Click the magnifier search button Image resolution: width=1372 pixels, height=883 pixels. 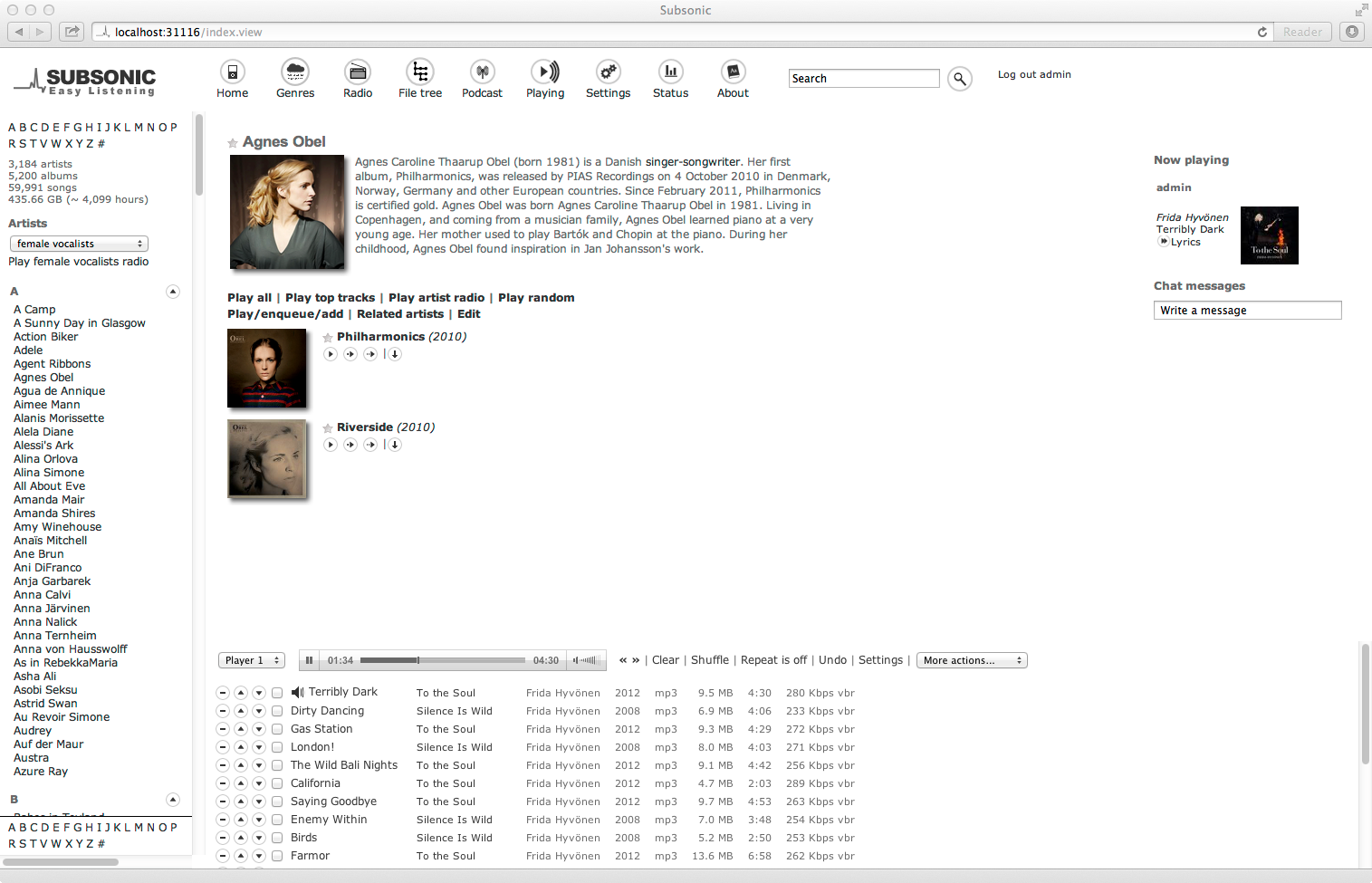[960, 79]
